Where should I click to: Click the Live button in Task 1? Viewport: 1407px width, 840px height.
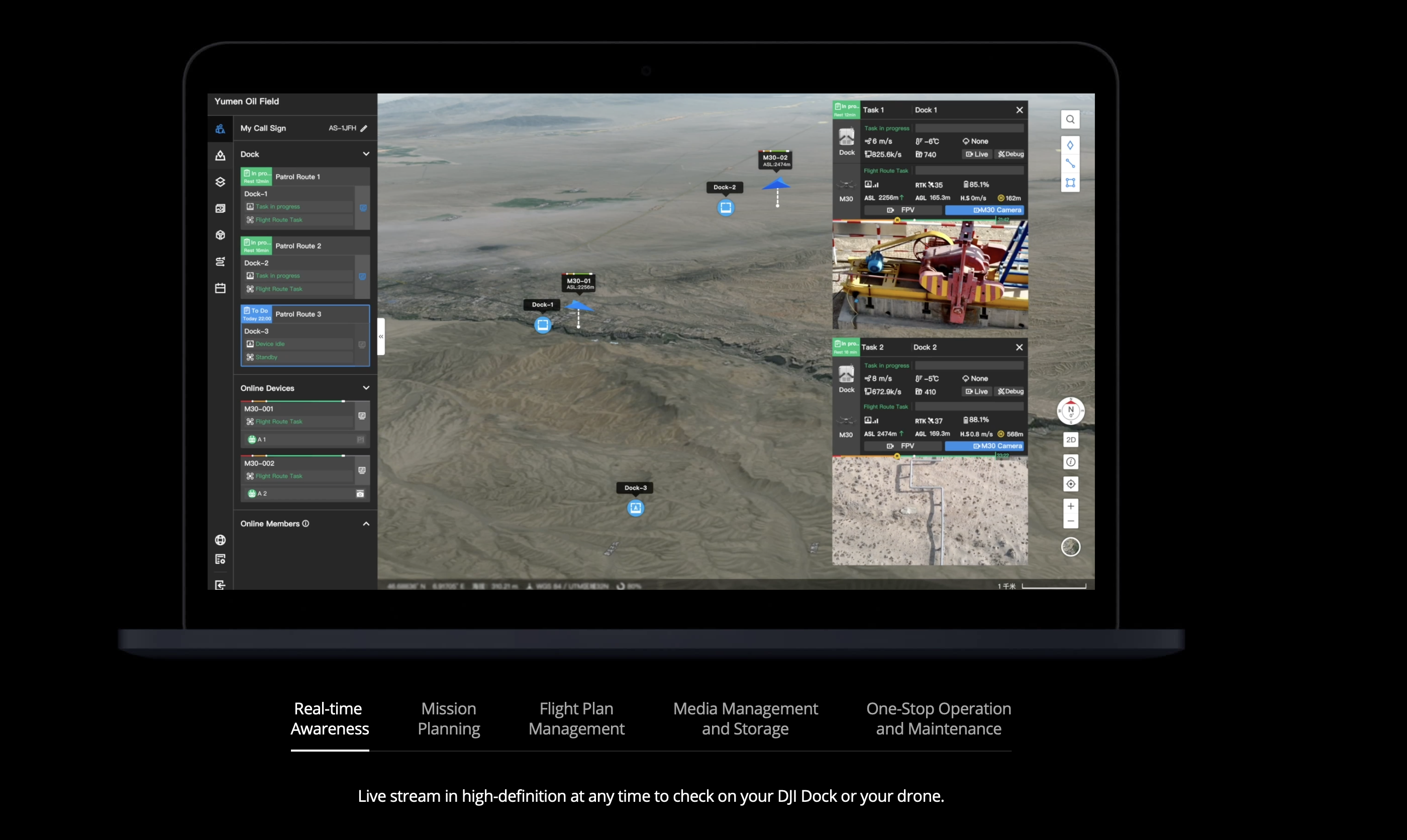pyautogui.click(x=977, y=155)
